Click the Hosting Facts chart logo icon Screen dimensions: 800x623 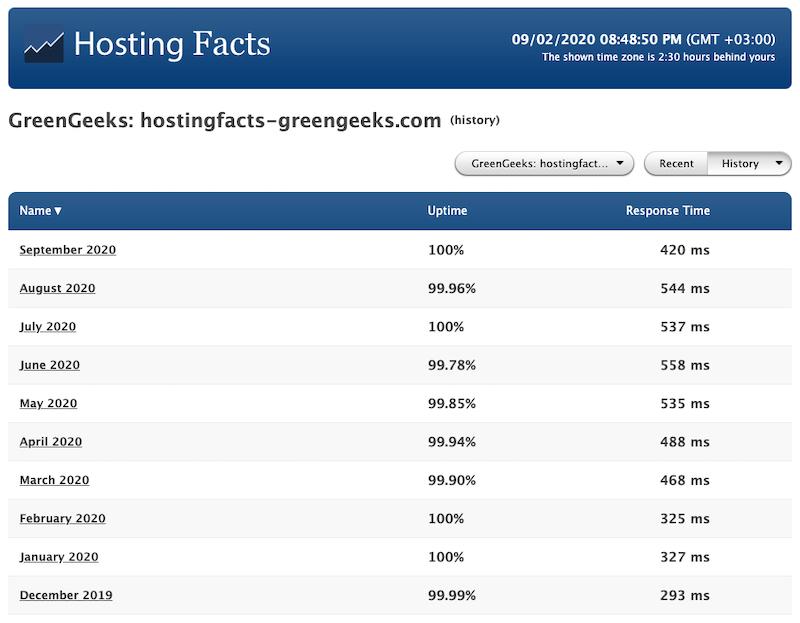[44, 45]
